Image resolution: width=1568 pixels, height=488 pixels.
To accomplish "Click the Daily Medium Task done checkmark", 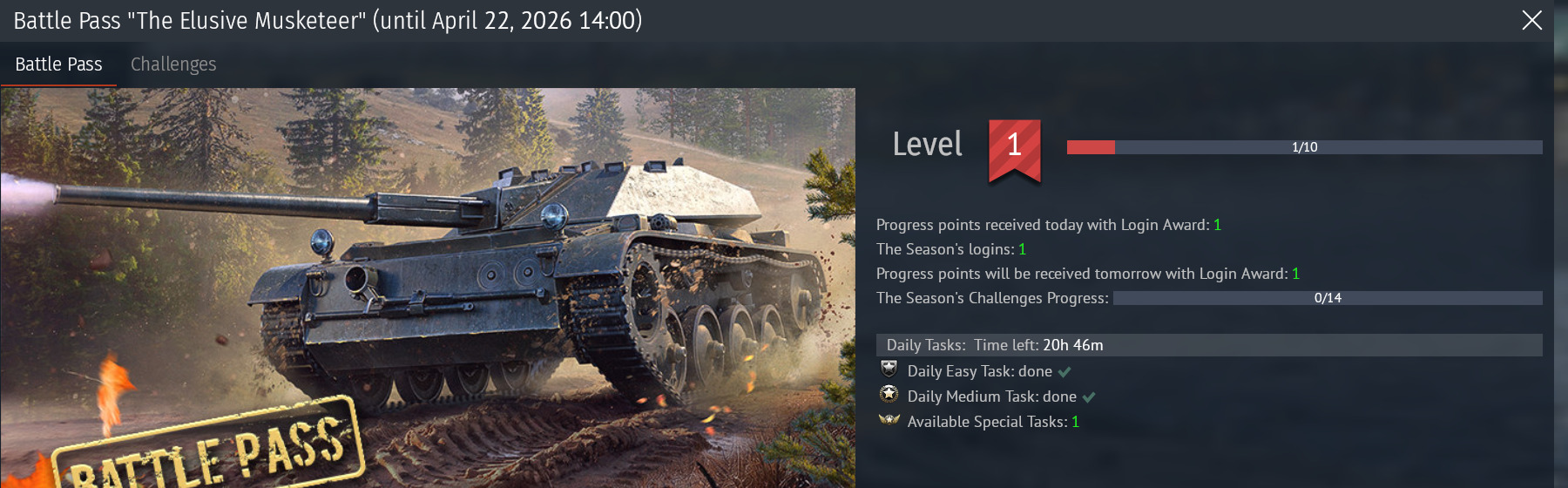I will click(x=1089, y=397).
